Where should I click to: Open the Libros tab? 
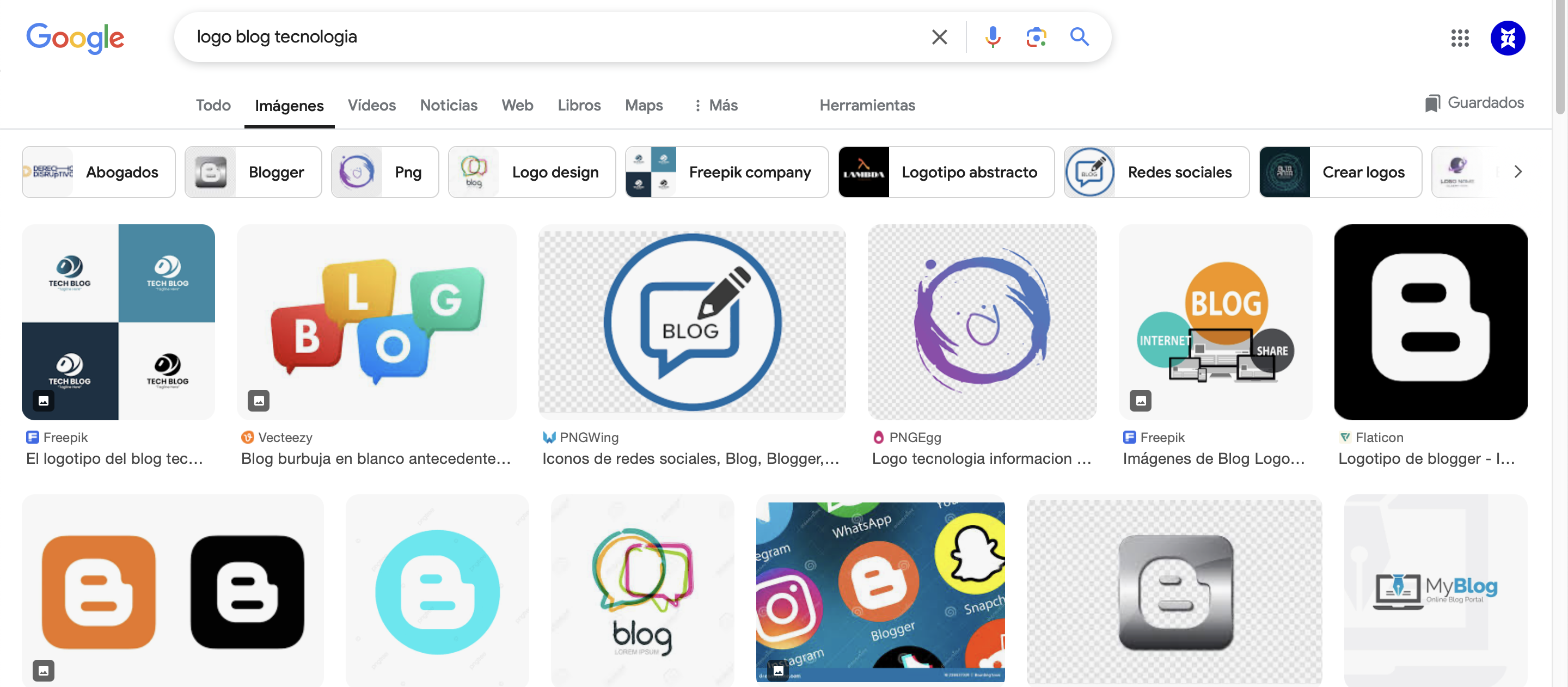pyautogui.click(x=579, y=105)
